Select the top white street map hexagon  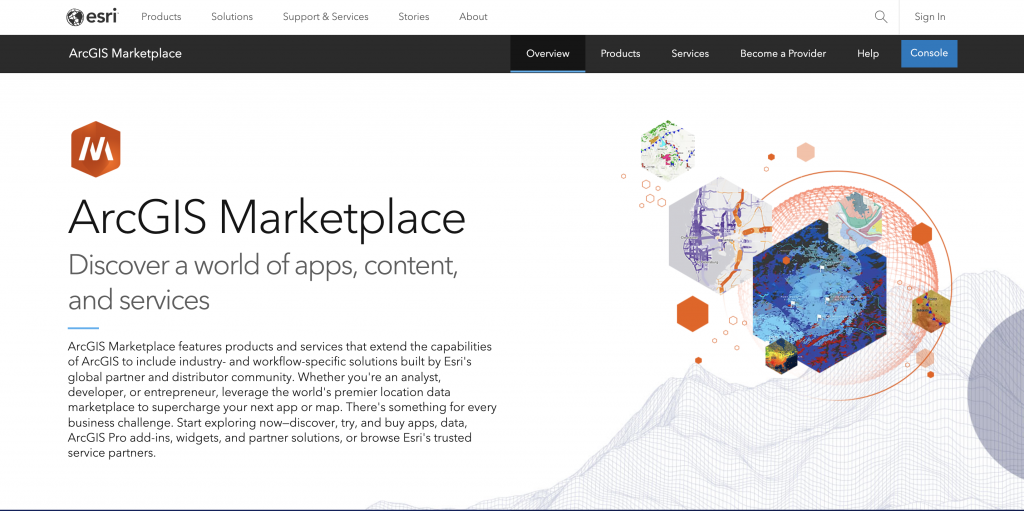(668, 146)
